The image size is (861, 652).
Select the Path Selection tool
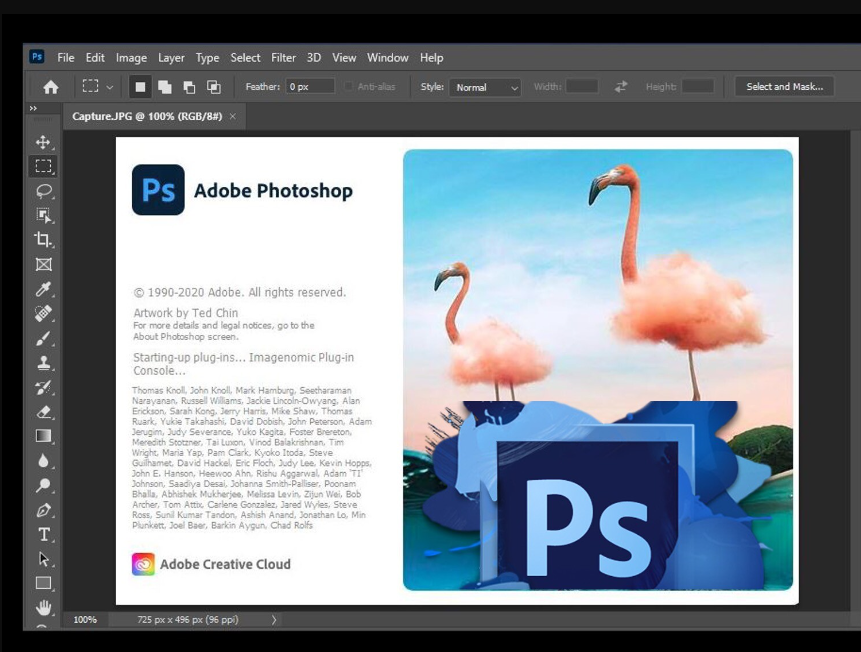pyautogui.click(x=43, y=559)
